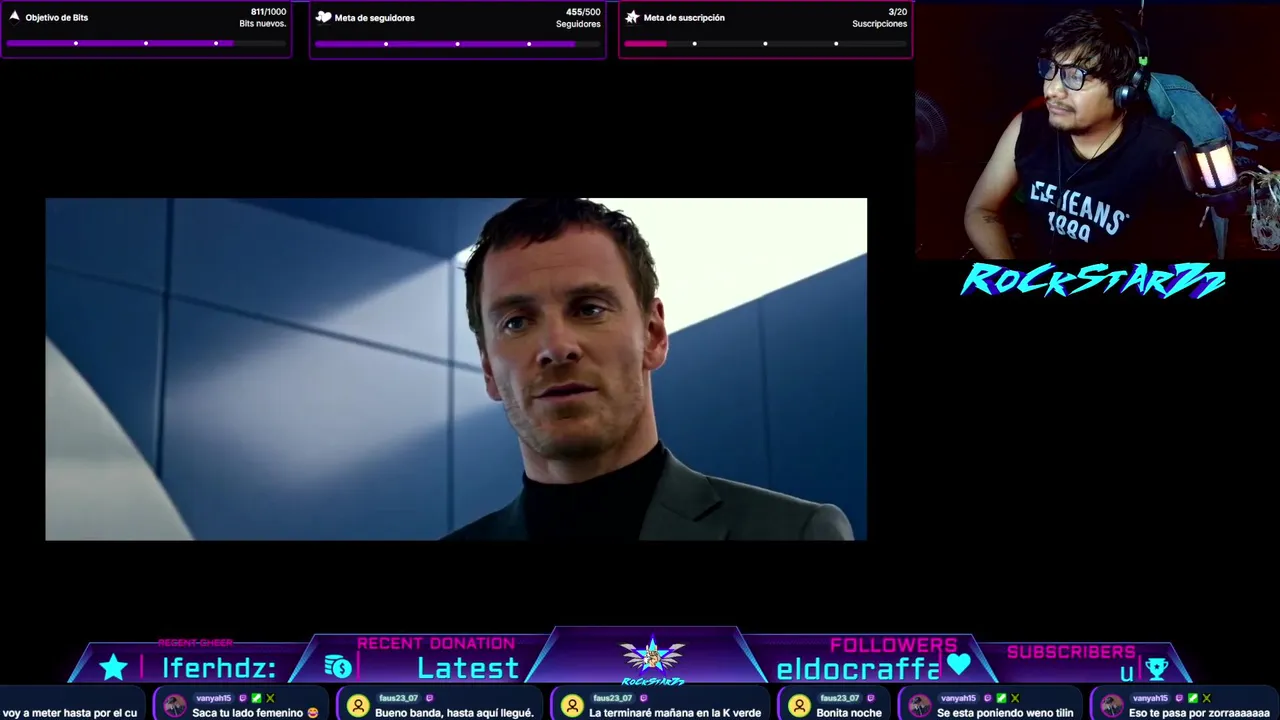Click the Objetivo de Bits triangle icon
This screenshot has height=720, width=1280.
pyautogui.click(x=14, y=16)
